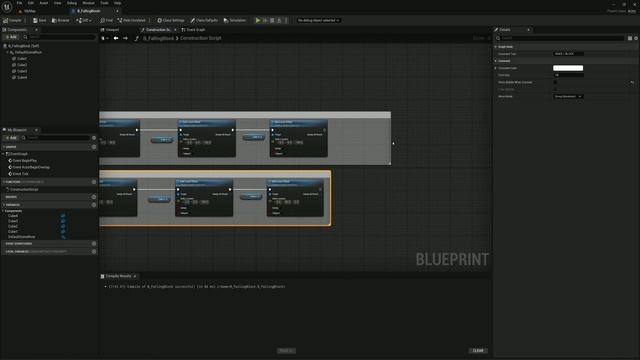This screenshot has height=360, width=640.
Task: Click the Simulation toolbar button
Action: tap(235, 20)
